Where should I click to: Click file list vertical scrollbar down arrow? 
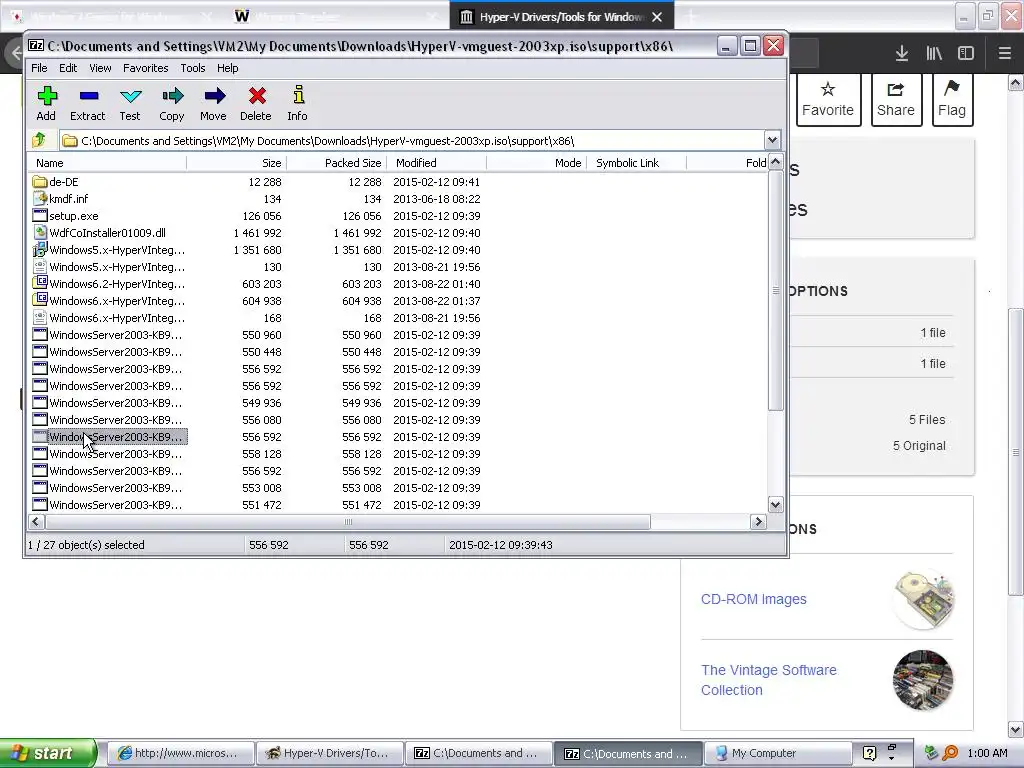coord(775,504)
